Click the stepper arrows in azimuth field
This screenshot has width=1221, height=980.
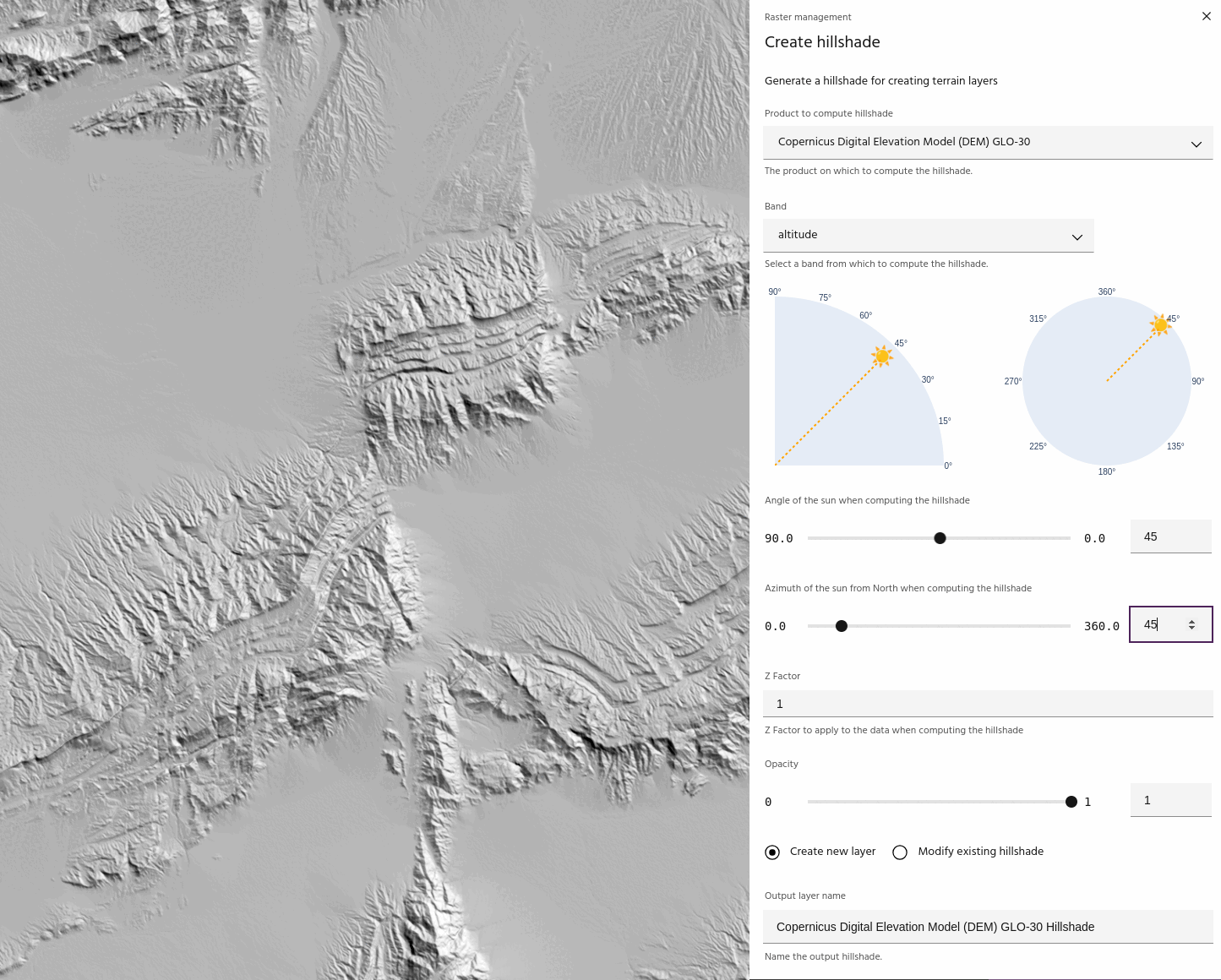pos(1191,625)
